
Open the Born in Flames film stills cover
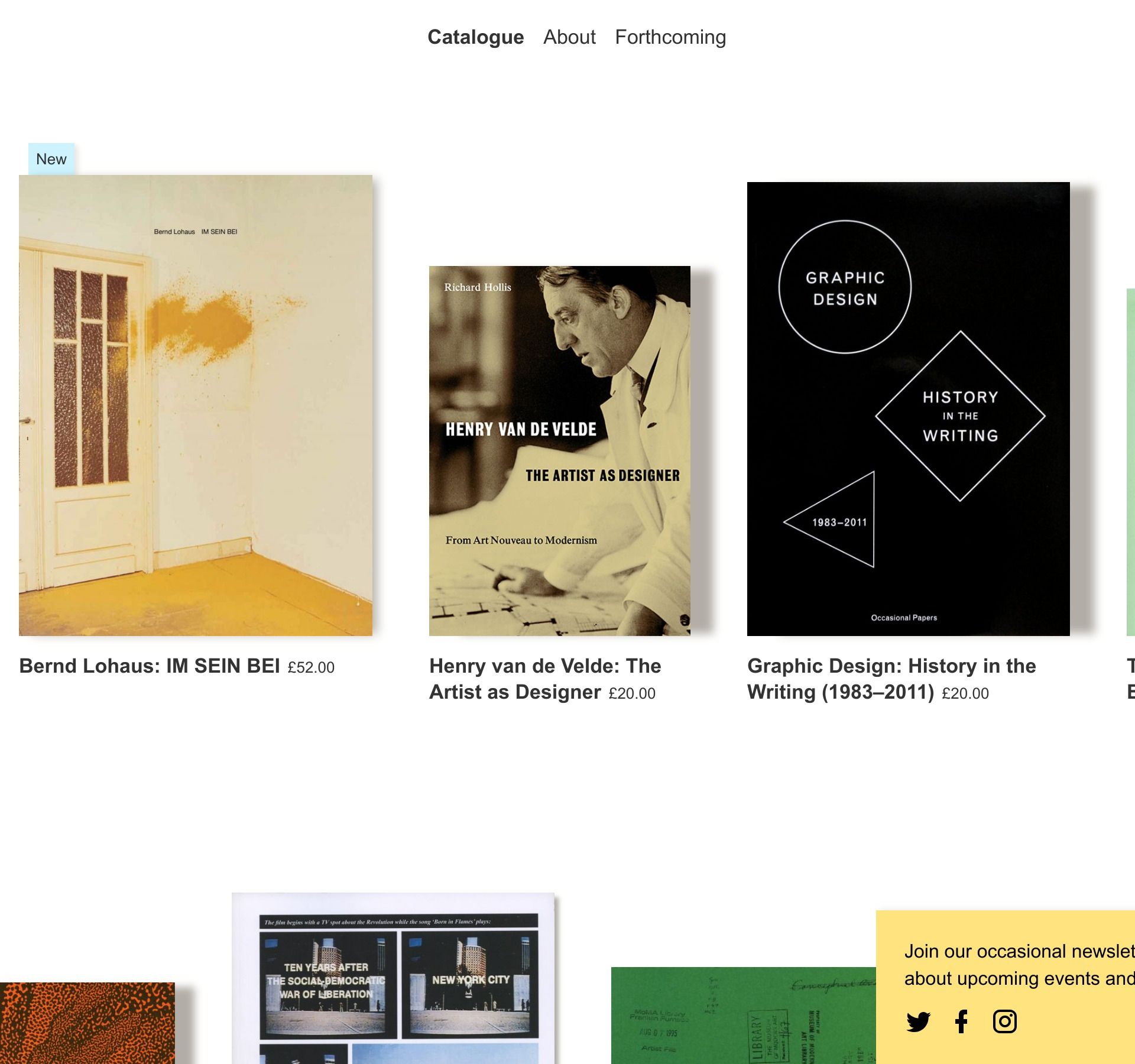(x=393, y=978)
